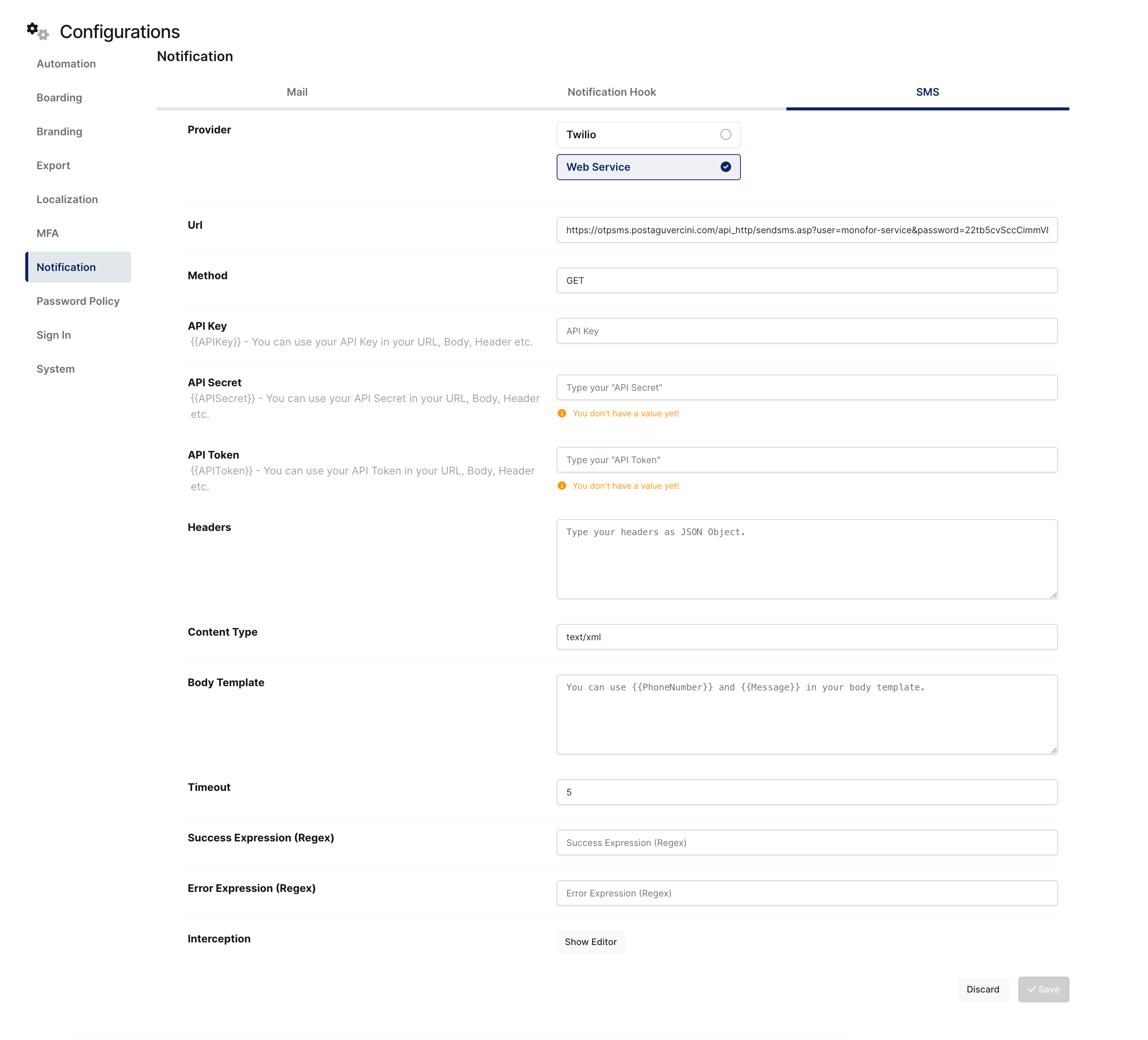Image resolution: width=1148 pixels, height=1040 pixels.
Task: Click the Configurations gear icon
Action: pos(38,31)
